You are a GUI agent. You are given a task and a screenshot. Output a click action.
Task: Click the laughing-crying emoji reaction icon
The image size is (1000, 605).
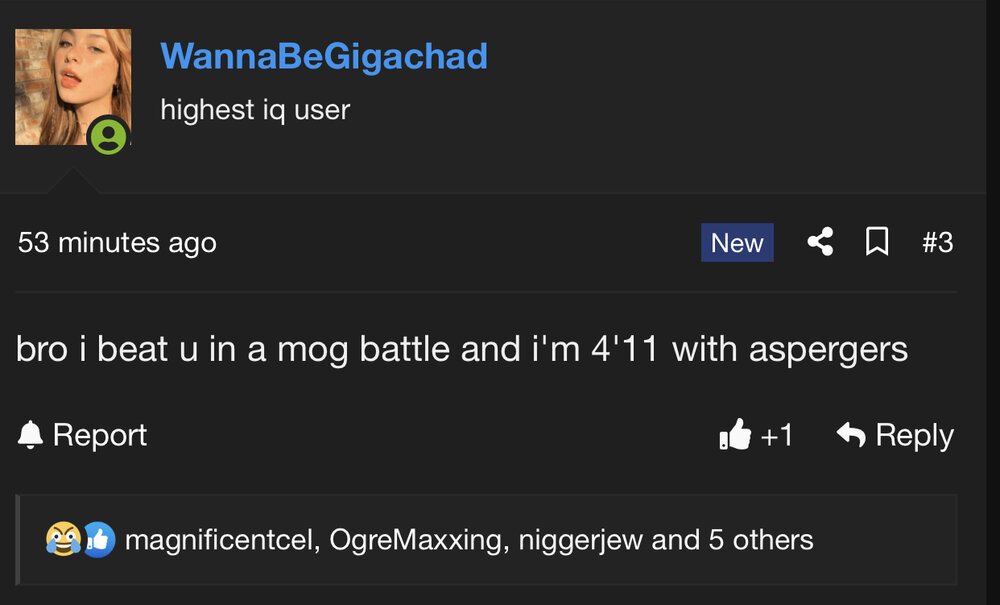pyautogui.click(x=62, y=540)
